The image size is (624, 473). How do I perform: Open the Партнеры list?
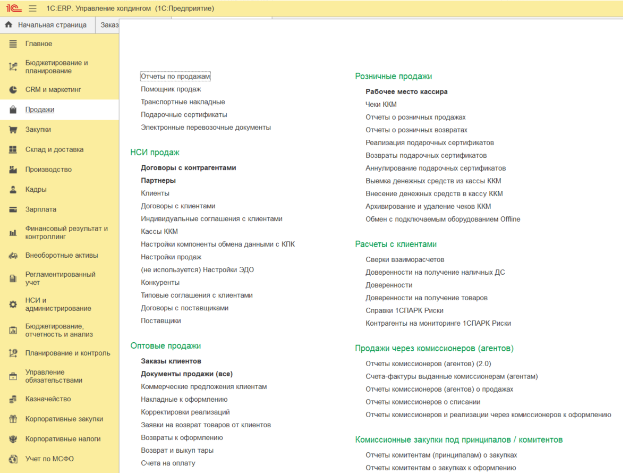158,181
